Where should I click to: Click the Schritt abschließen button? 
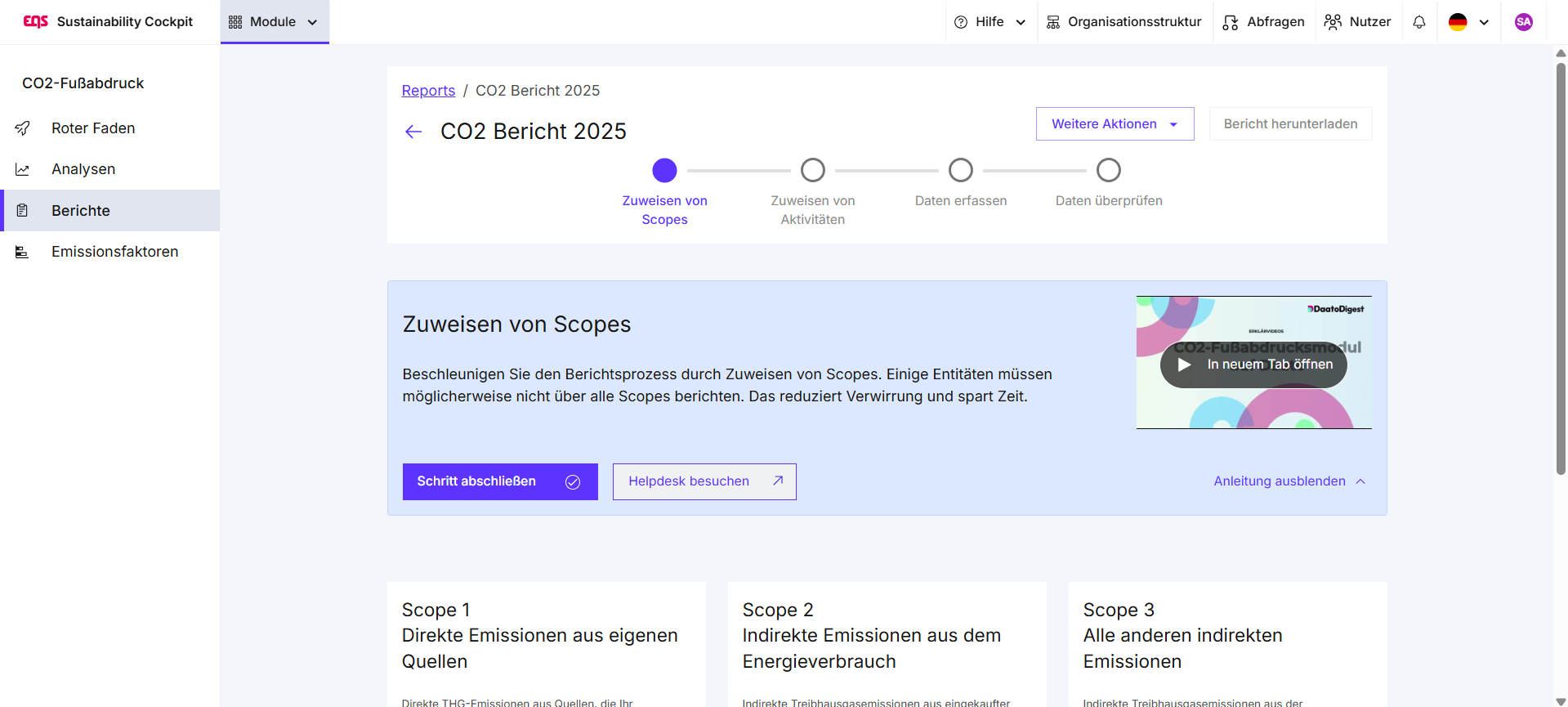[x=499, y=481]
